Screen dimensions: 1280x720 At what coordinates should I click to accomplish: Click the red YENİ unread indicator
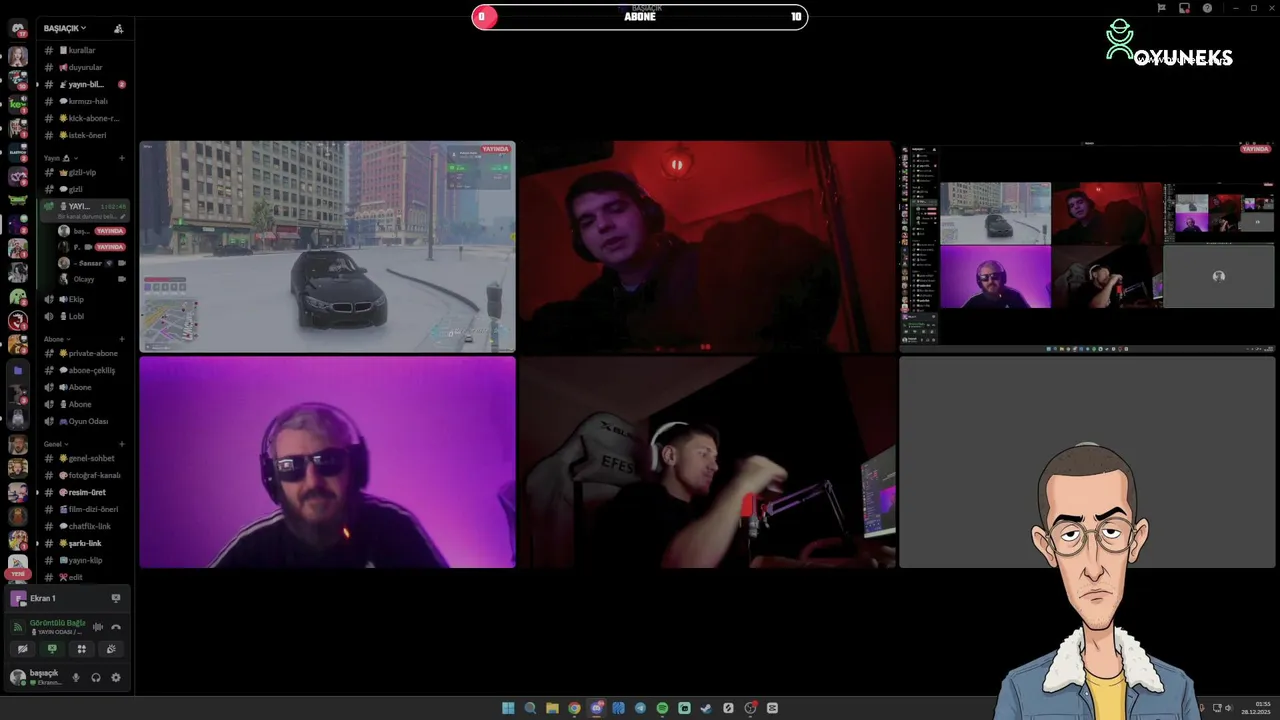click(17, 574)
